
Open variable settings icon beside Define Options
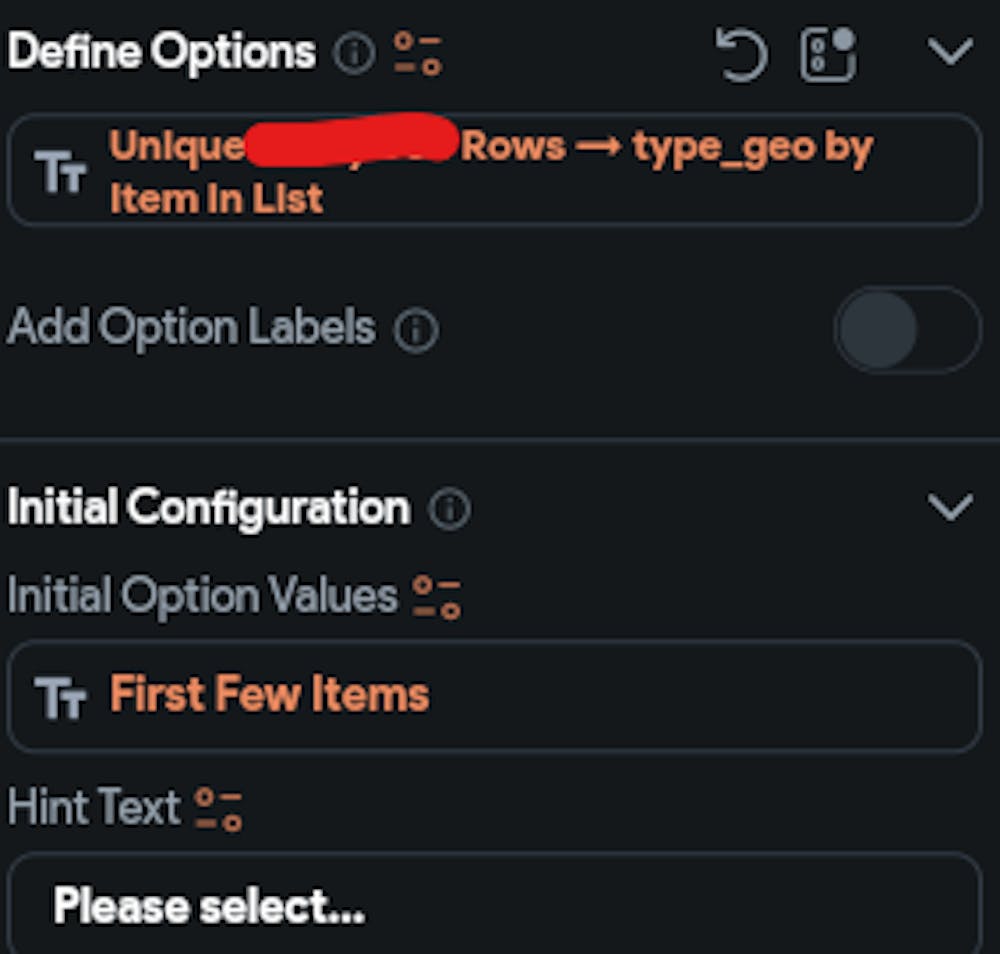[417, 54]
